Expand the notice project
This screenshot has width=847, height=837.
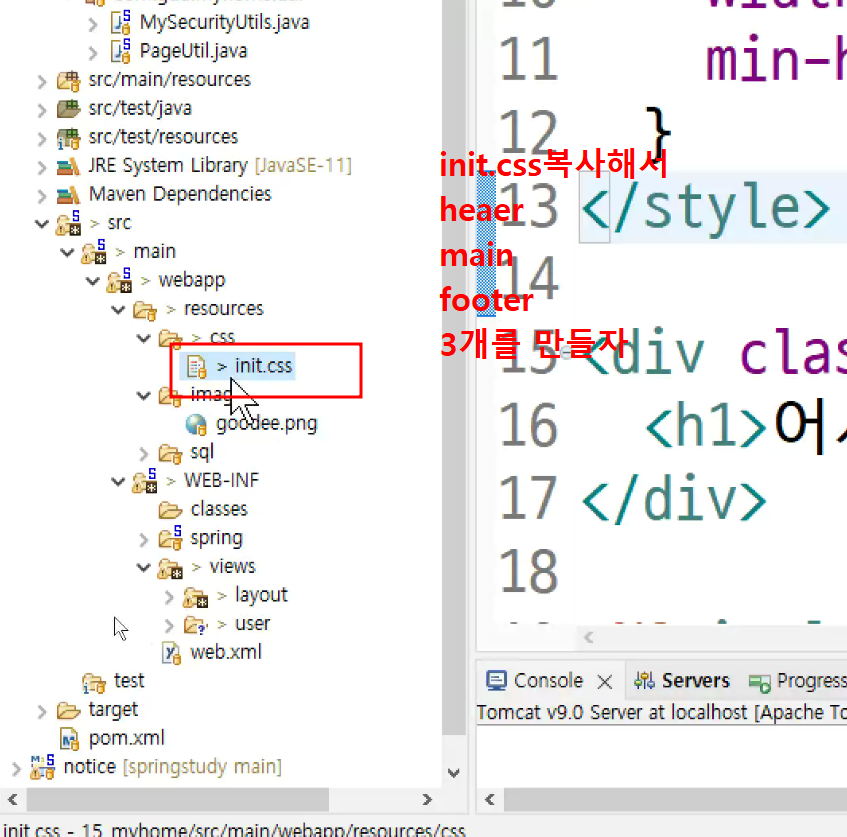(16, 768)
